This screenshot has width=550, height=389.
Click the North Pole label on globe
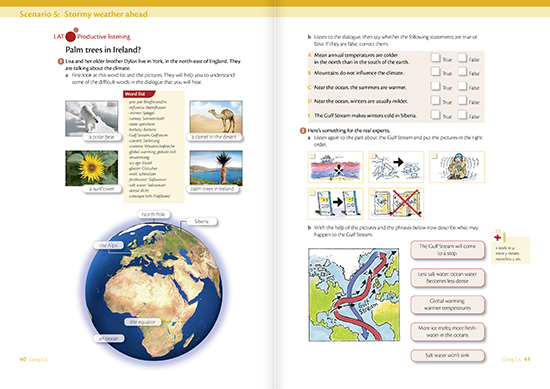click(x=153, y=214)
